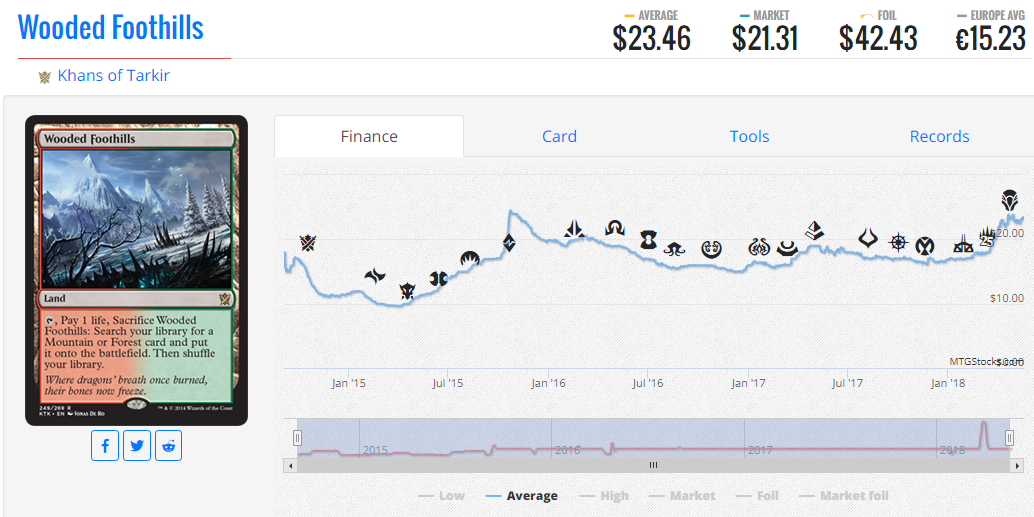Switch to the Card tab

(559, 137)
